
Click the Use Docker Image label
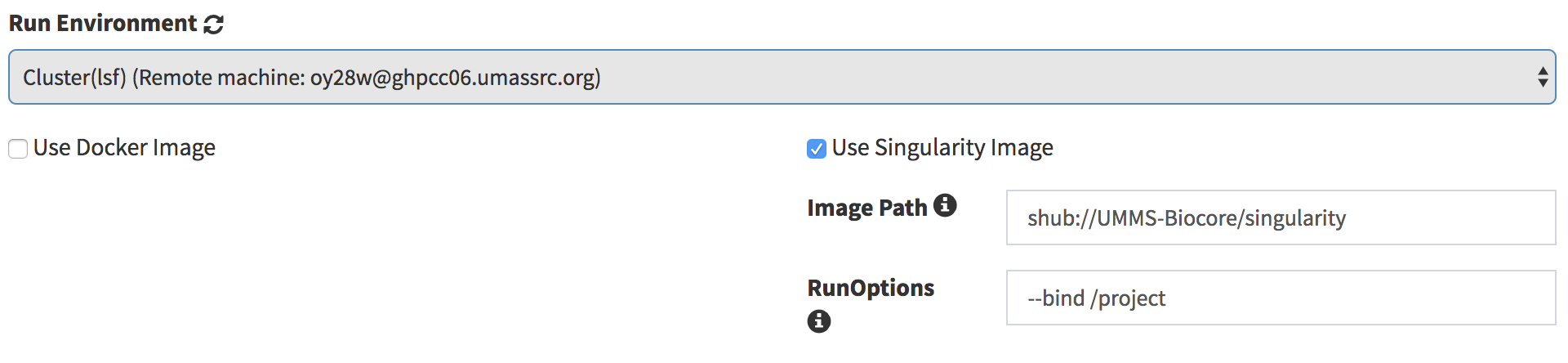click(124, 148)
